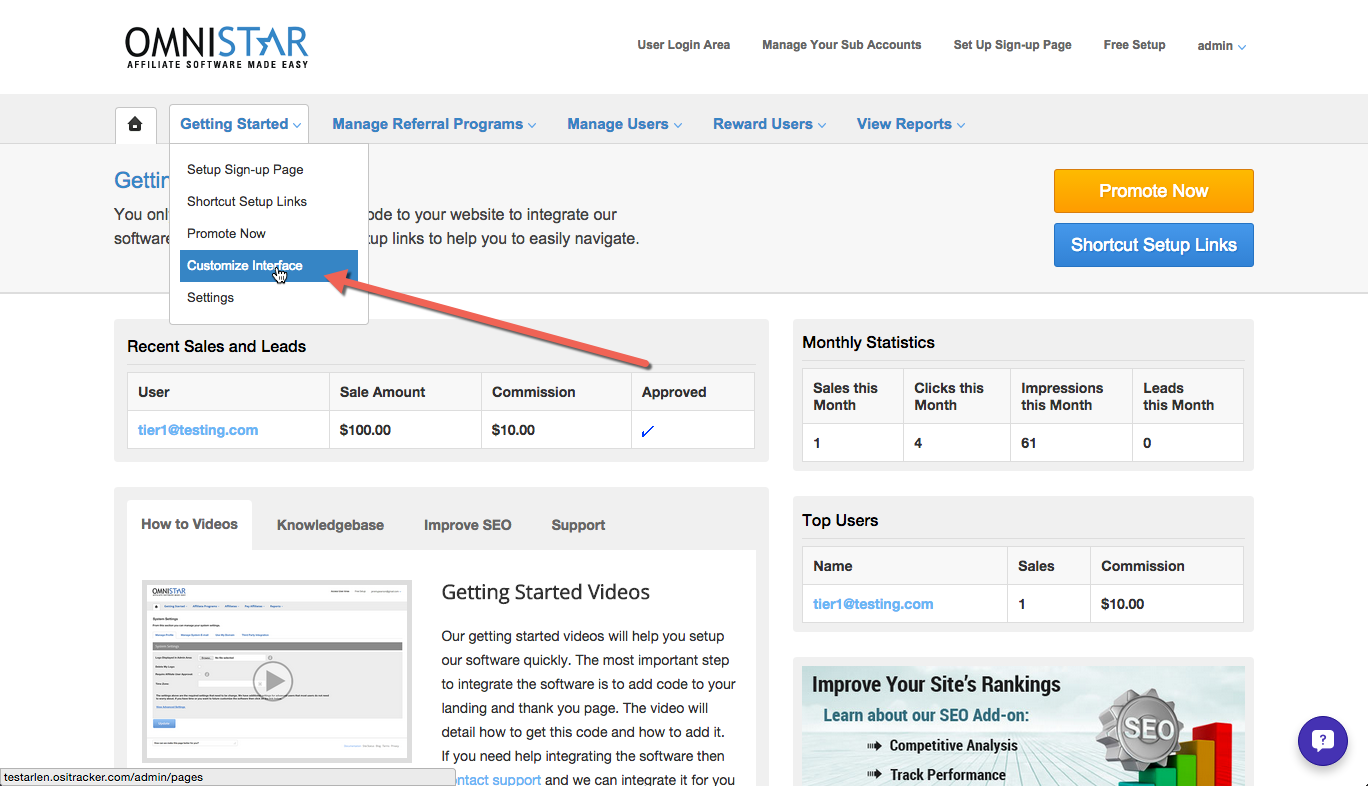1368x786 pixels.
Task: Open the Manage Users dropdown
Action: [625, 124]
